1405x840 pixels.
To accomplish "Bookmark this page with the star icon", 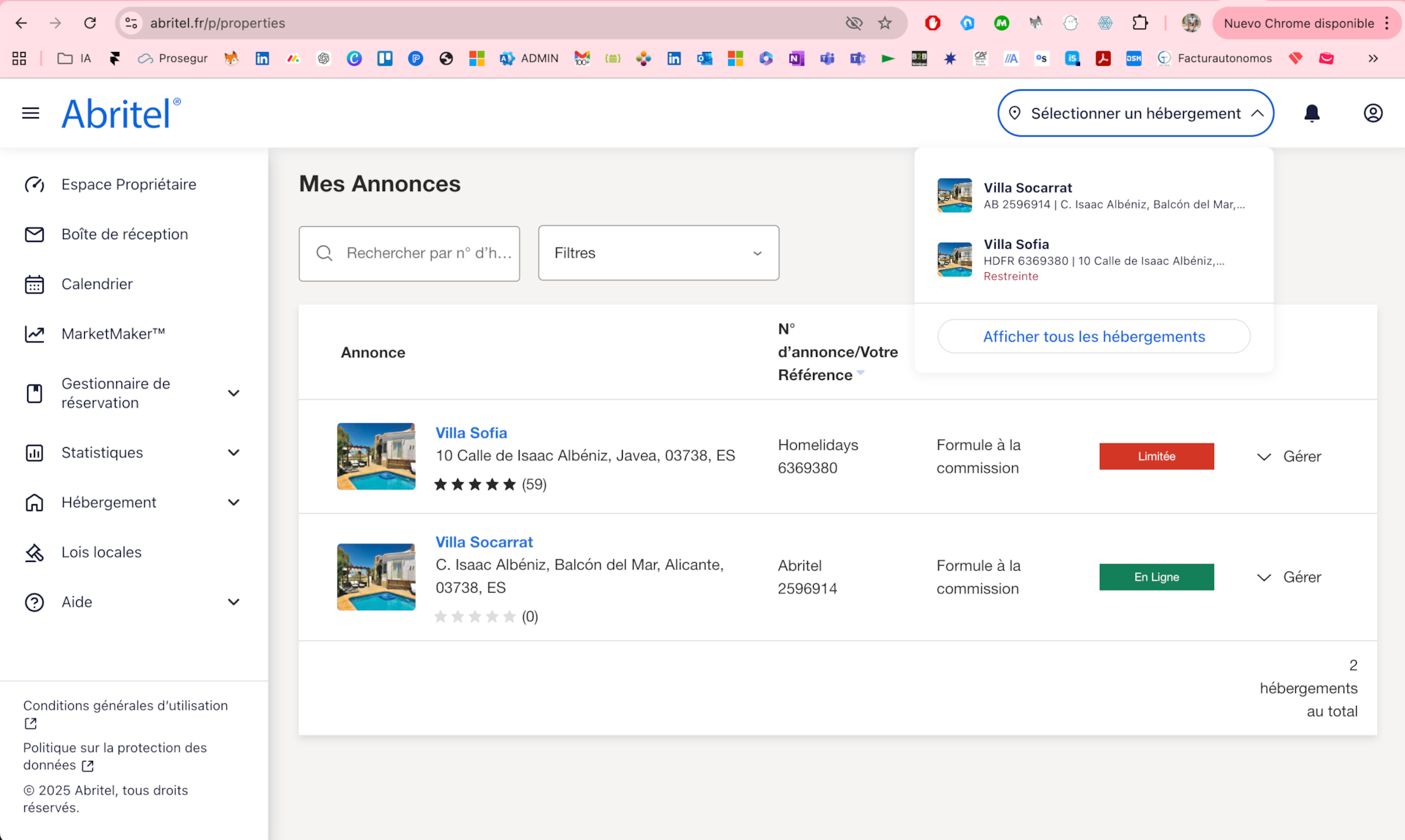I will pyautogui.click(x=885, y=23).
